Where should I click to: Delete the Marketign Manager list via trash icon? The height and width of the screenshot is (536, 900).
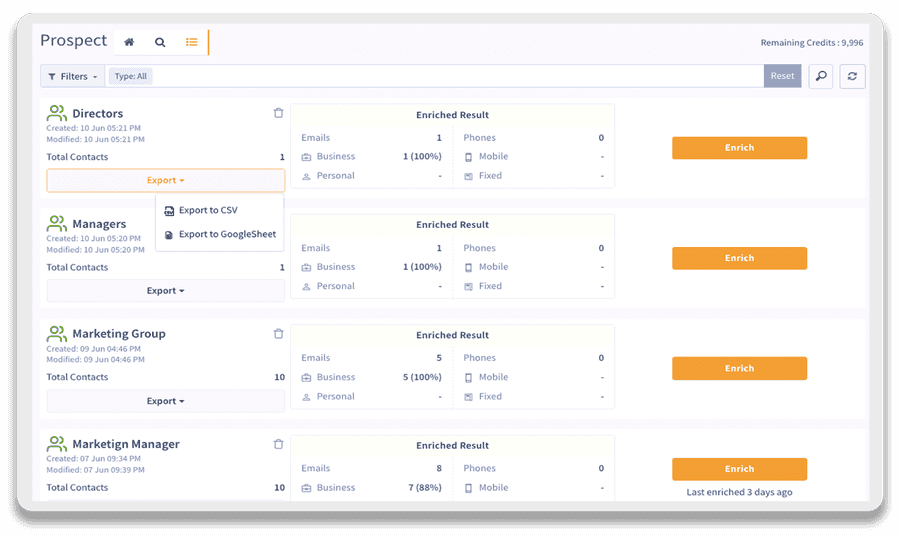tap(278, 444)
